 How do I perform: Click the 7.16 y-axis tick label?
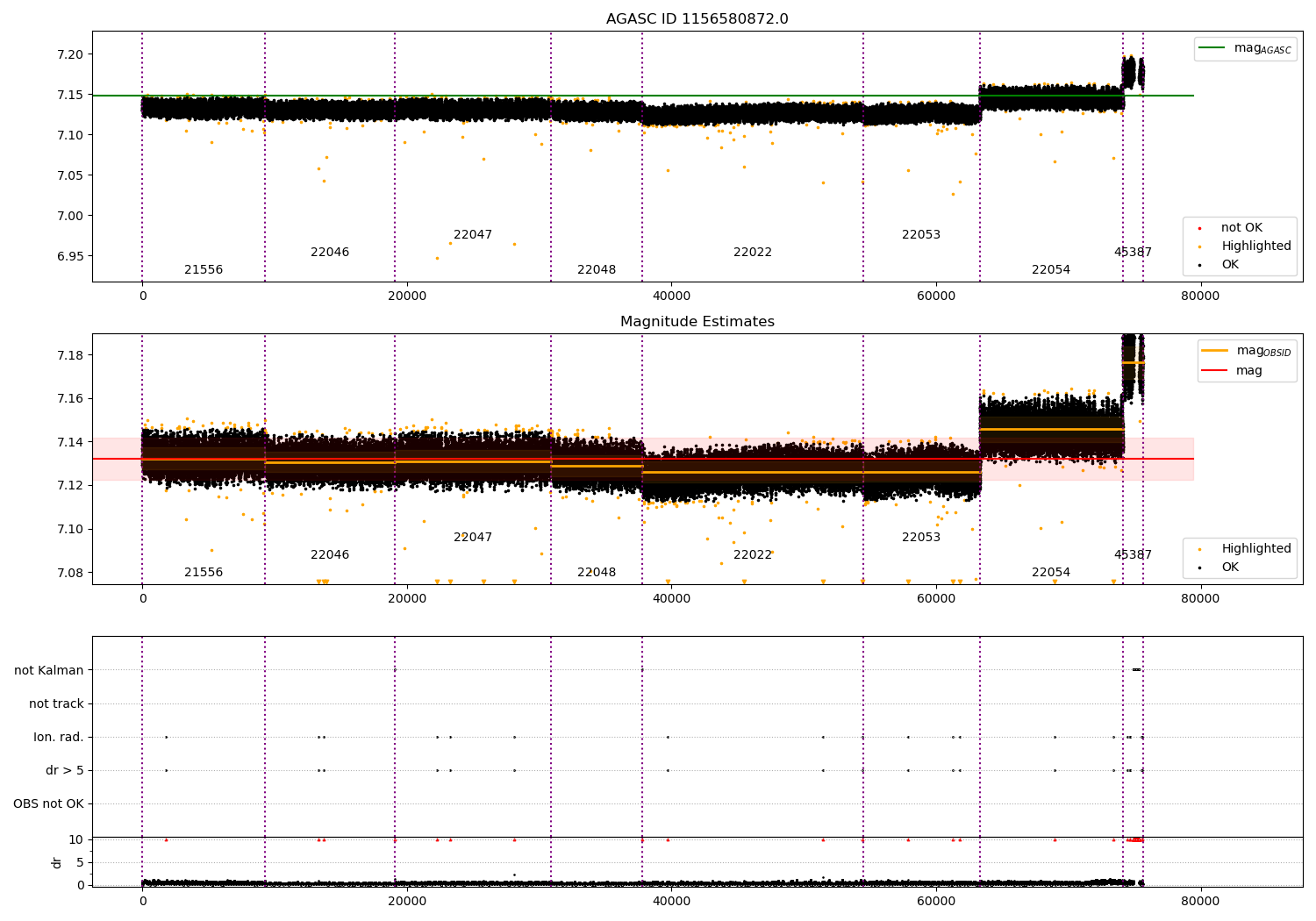point(71,398)
